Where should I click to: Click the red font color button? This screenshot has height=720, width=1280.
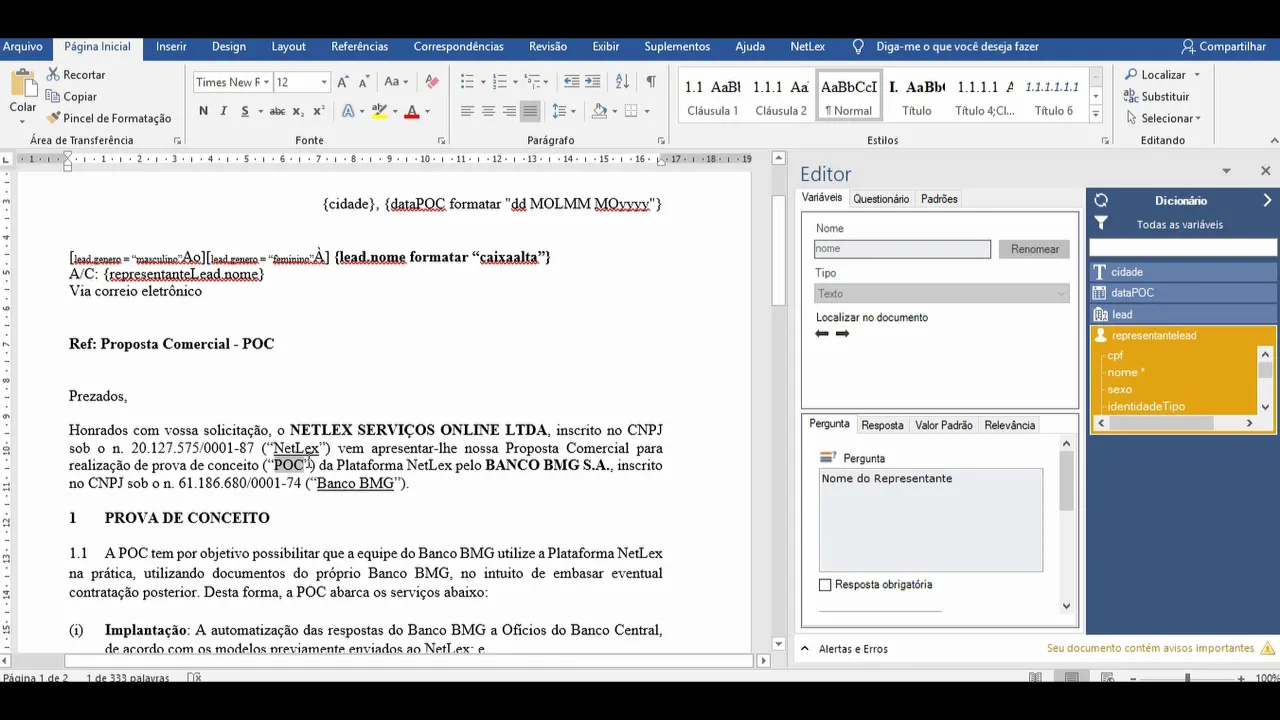click(x=411, y=111)
